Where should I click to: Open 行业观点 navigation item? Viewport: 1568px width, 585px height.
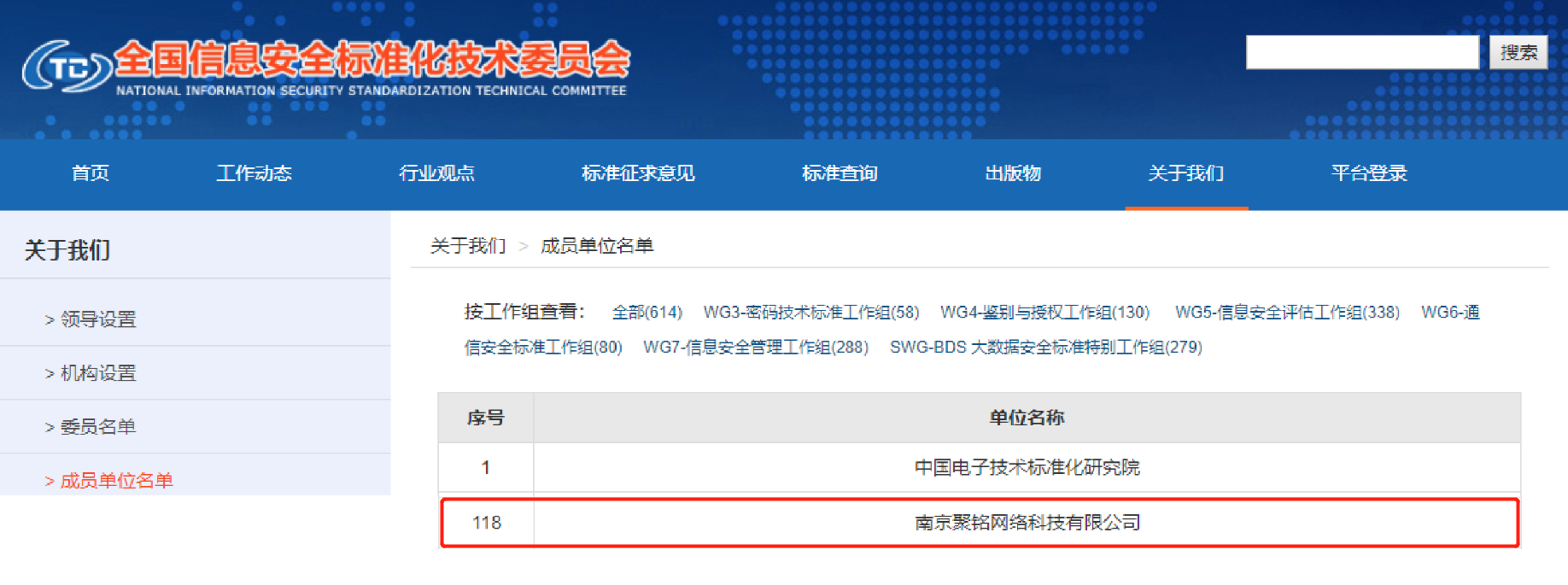[436, 173]
